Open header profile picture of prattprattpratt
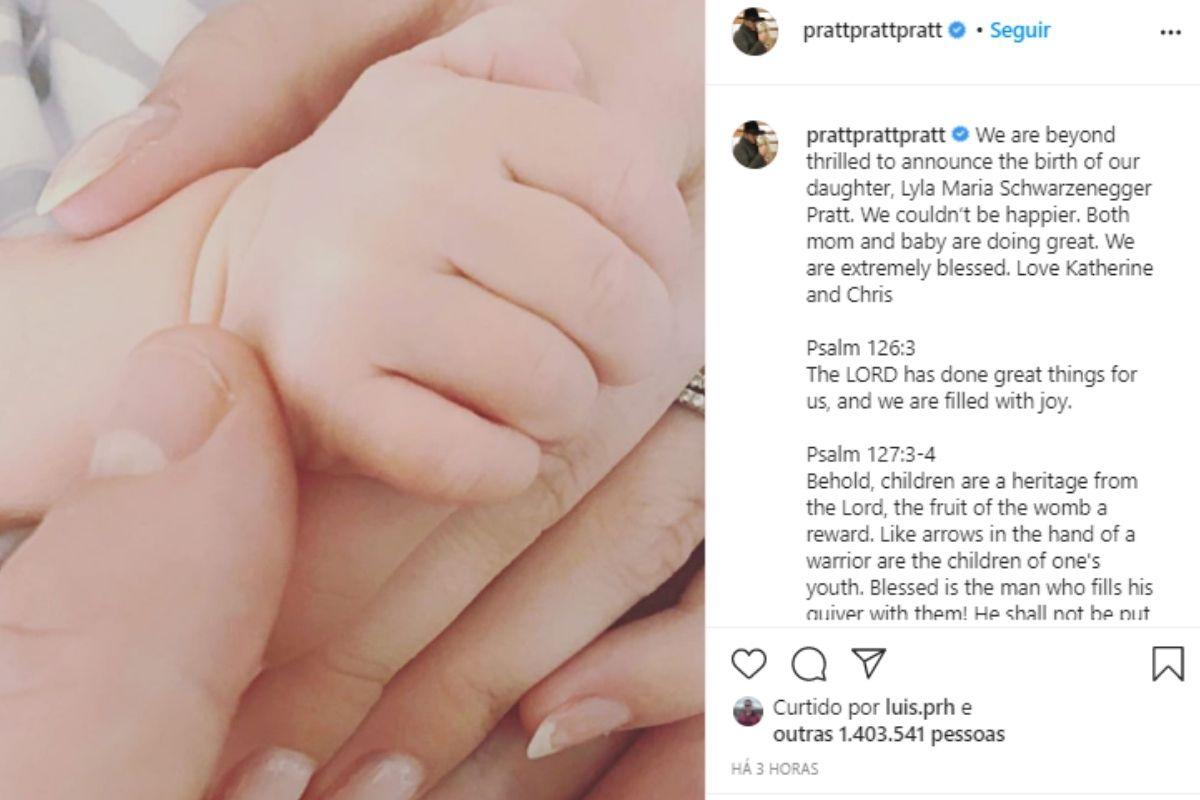The image size is (1200, 800). point(755,31)
